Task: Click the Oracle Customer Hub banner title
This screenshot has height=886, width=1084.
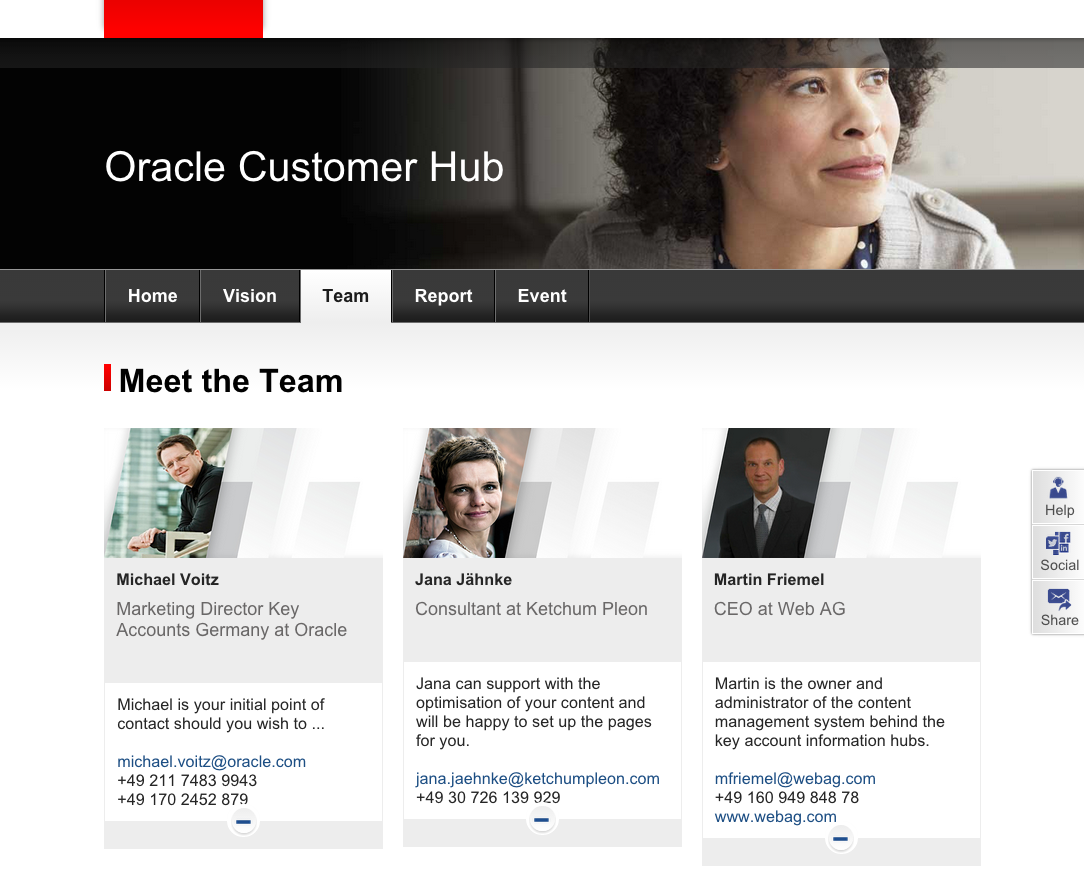Action: [304, 167]
